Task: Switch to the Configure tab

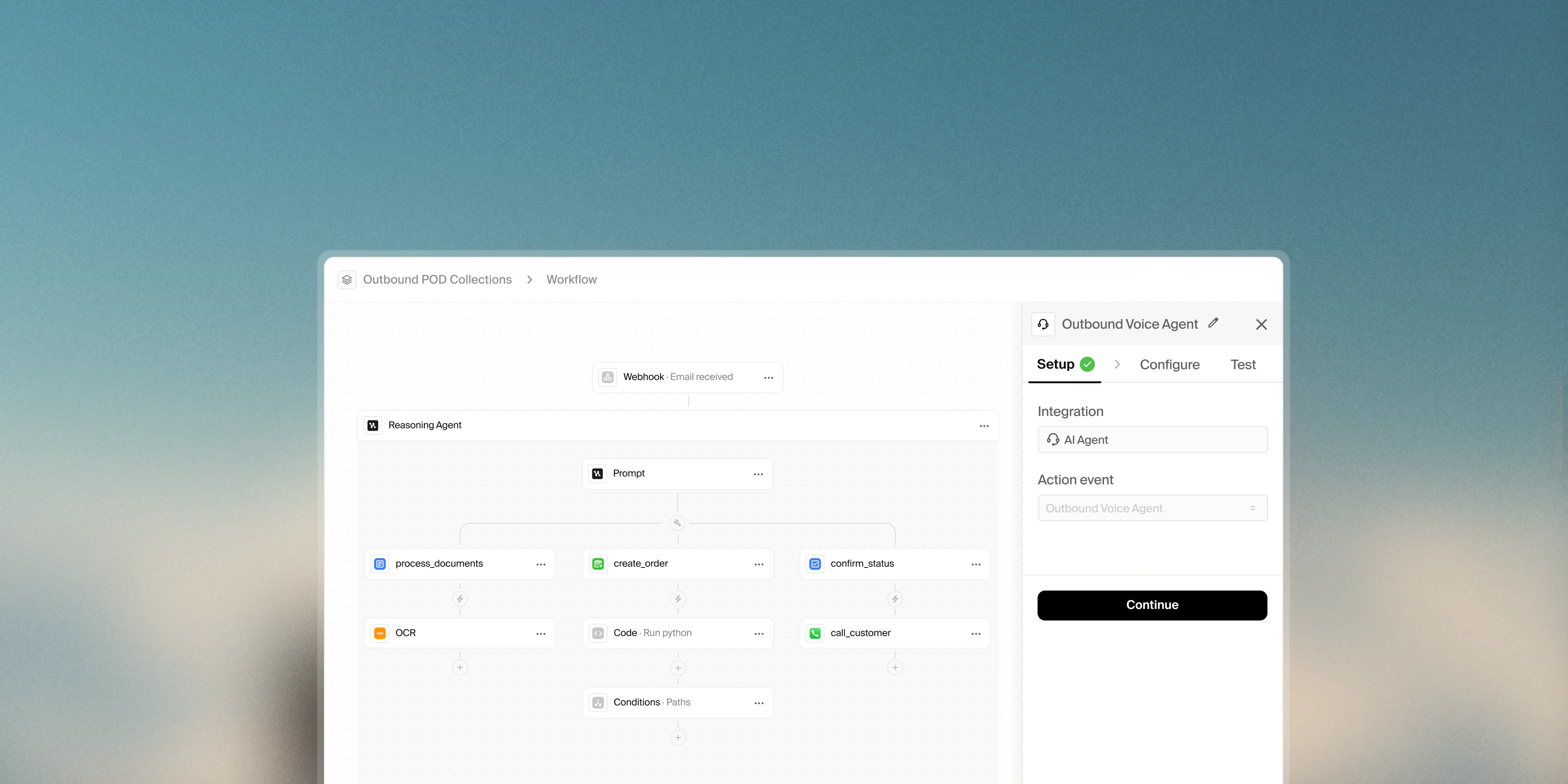Action: (x=1169, y=365)
